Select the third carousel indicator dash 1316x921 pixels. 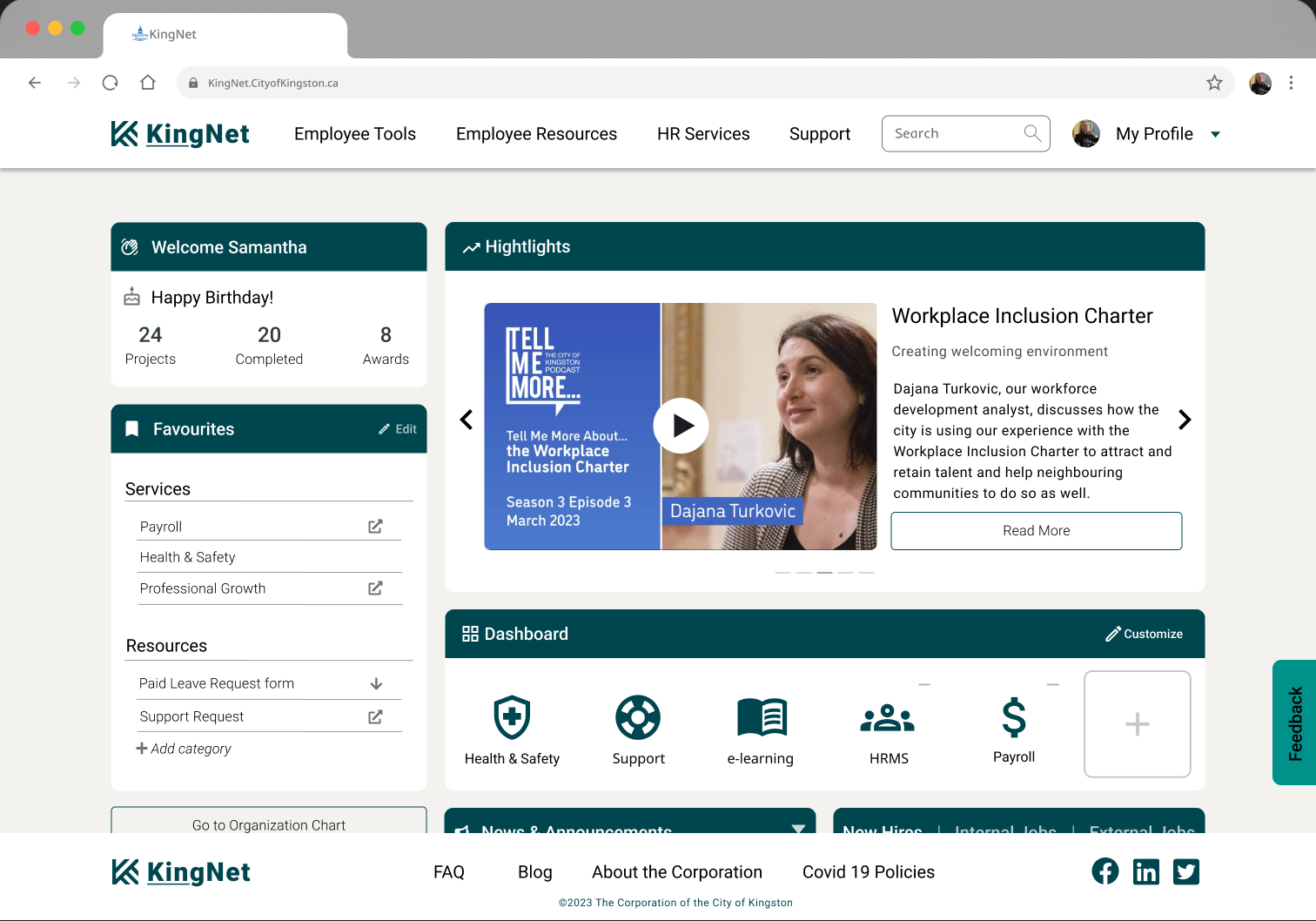click(824, 573)
